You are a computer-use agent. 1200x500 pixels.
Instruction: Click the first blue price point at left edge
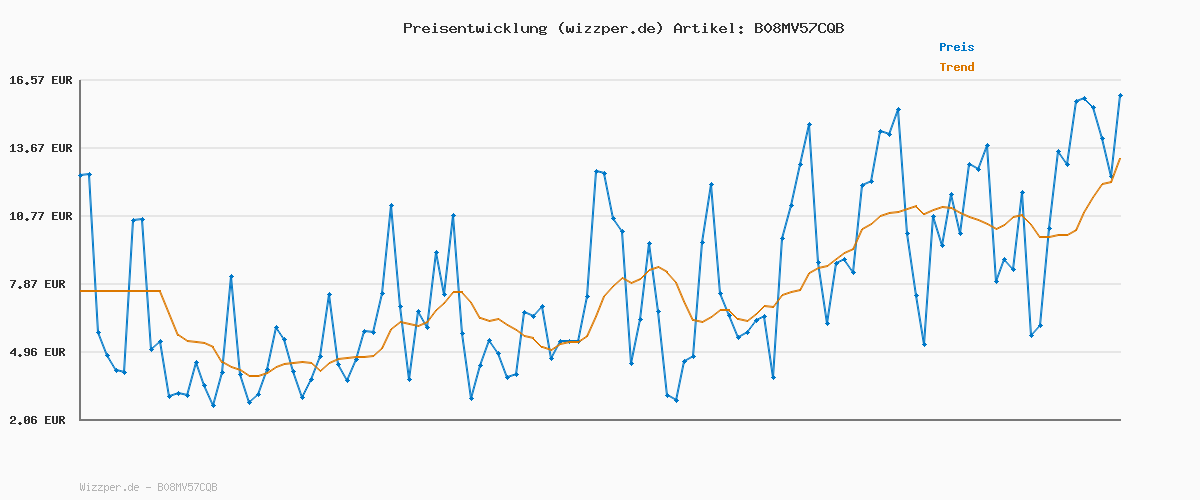[x=81, y=175]
